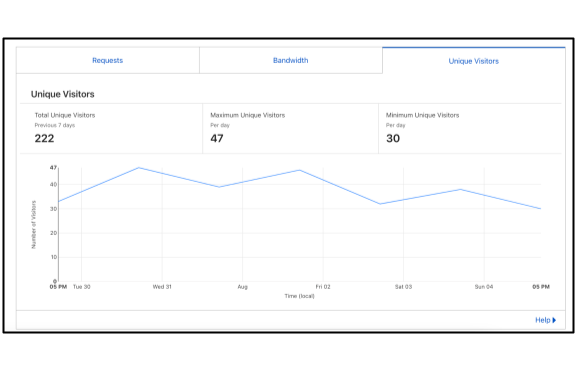Click the chart line endpoint at right 05 PM
This screenshot has width=576, height=384.
pyautogui.click(x=541, y=209)
